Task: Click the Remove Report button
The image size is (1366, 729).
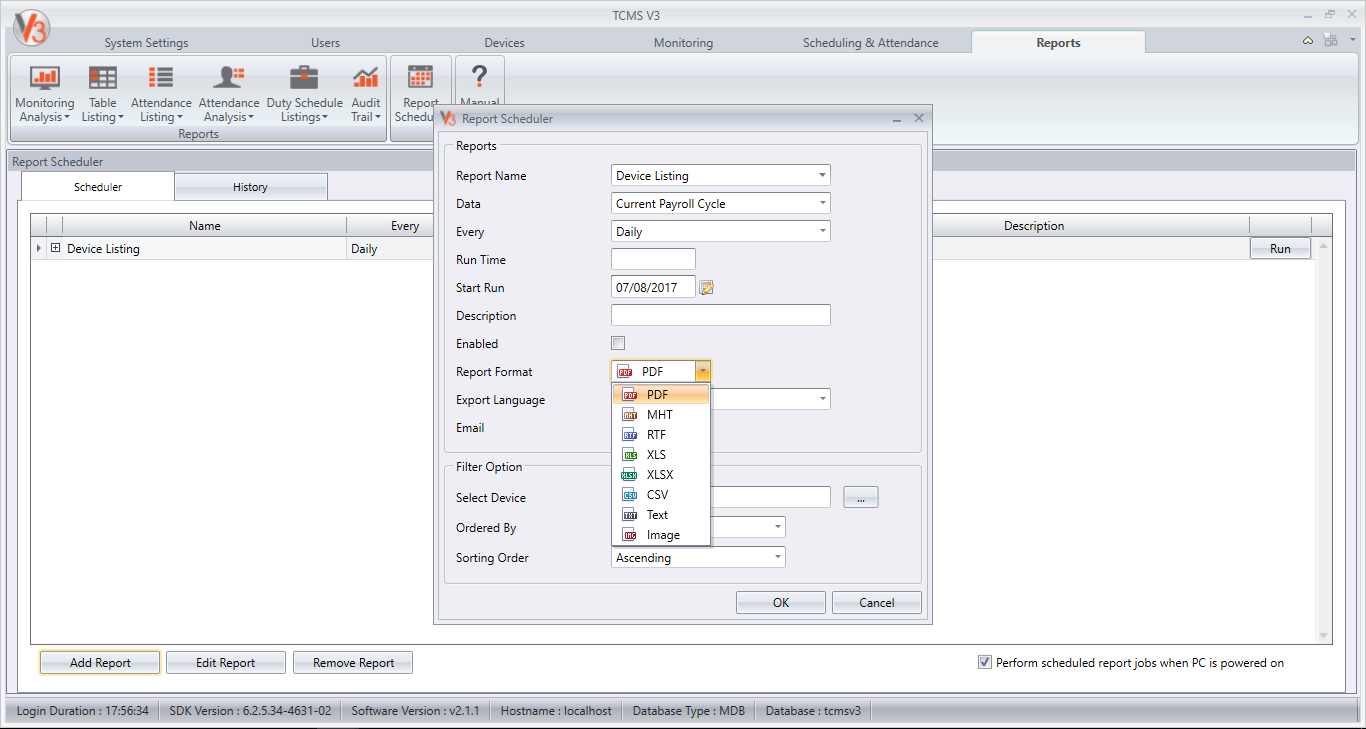Action: click(x=353, y=662)
